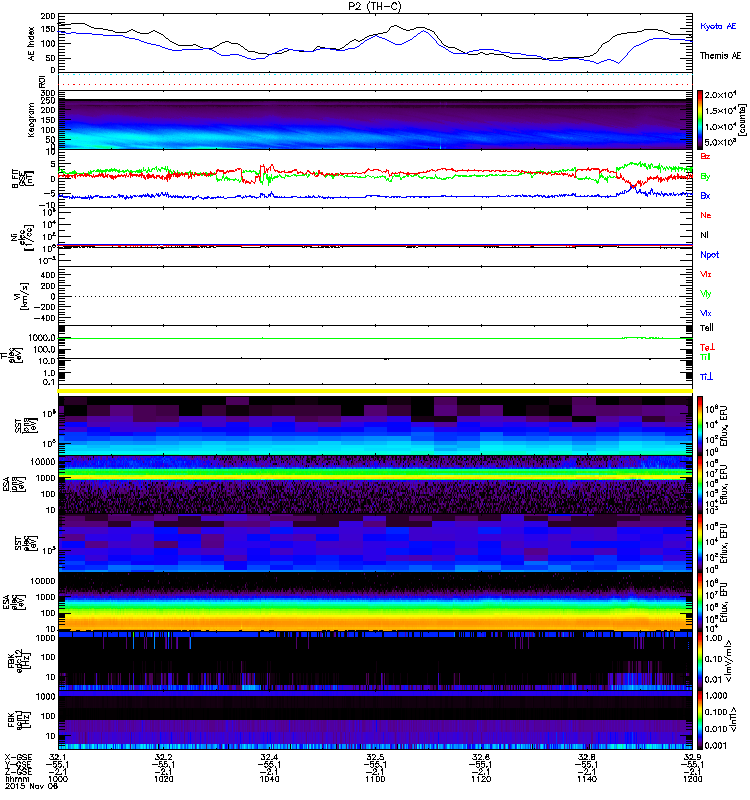Click the 1120 time tick label
The width and height of the screenshot is (750, 800).
pyautogui.click(x=481, y=779)
